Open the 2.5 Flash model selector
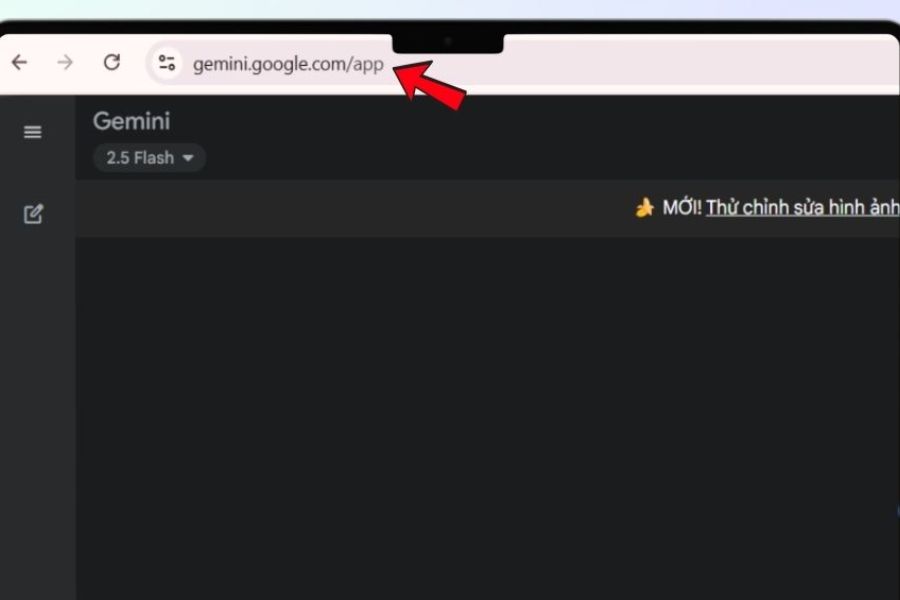The height and width of the screenshot is (600, 900). coord(149,158)
